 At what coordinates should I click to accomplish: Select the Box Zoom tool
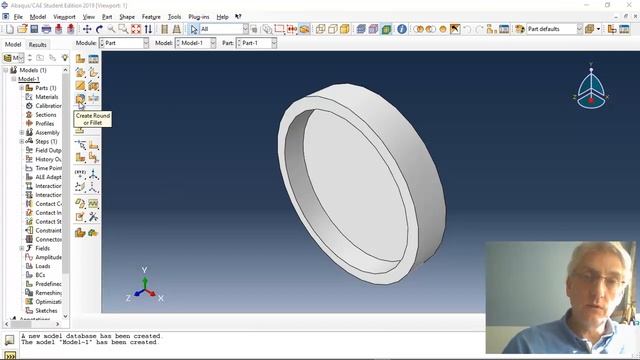click(x=123, y=29)
